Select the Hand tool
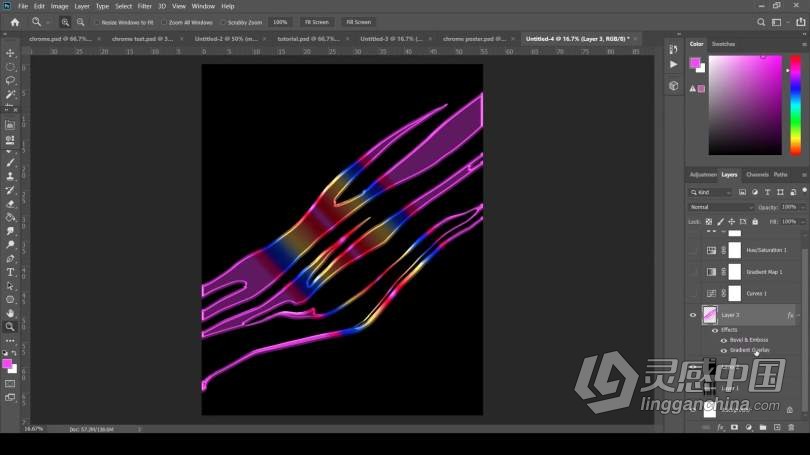 pos(10,312)
